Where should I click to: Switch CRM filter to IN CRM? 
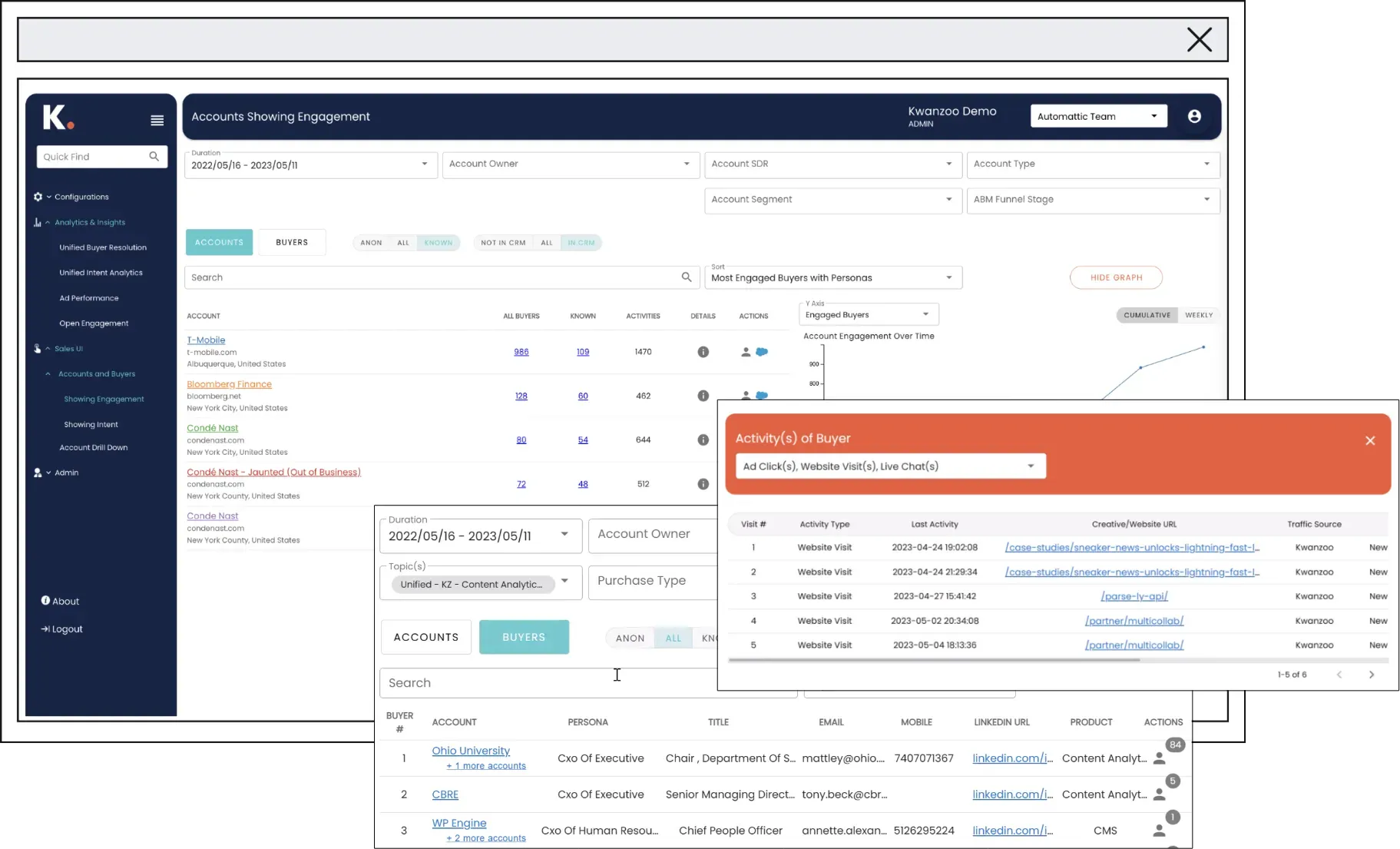581,242
